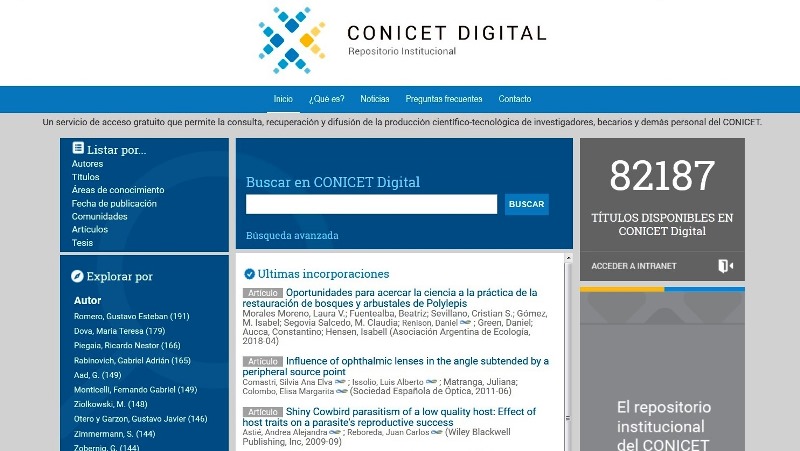The image size is (800, 451).
Task: Open the ¿Qué es? menu
Action: 327,99
